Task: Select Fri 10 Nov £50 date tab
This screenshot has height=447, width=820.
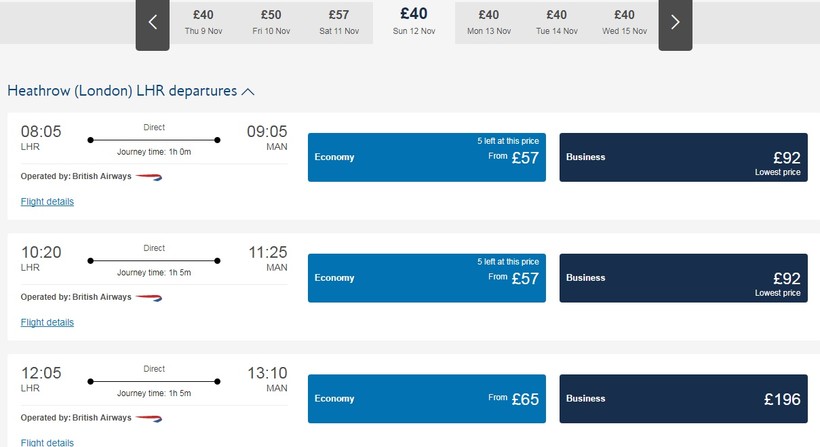Action: [x=271, y=22]
